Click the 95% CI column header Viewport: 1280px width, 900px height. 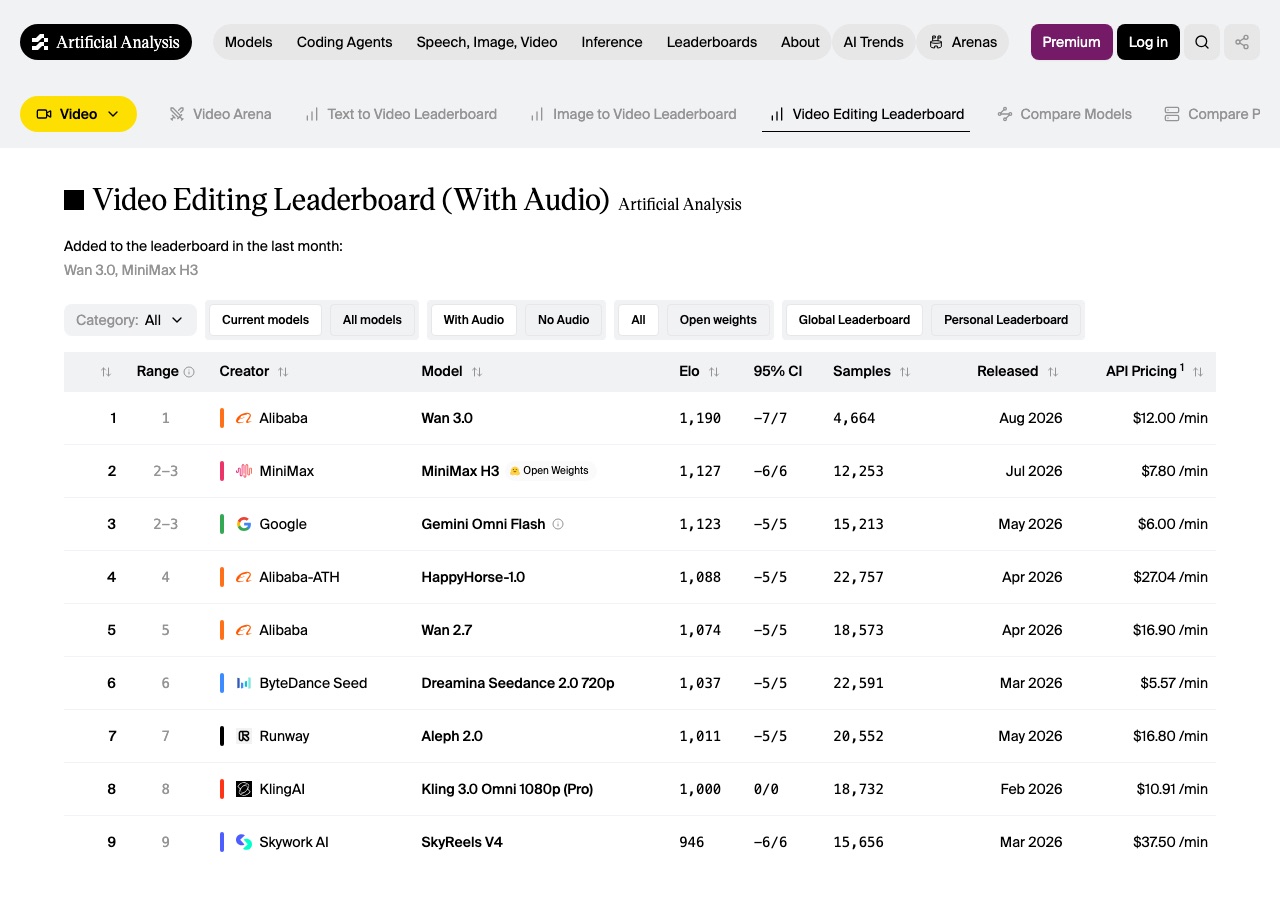coord(778,371)
